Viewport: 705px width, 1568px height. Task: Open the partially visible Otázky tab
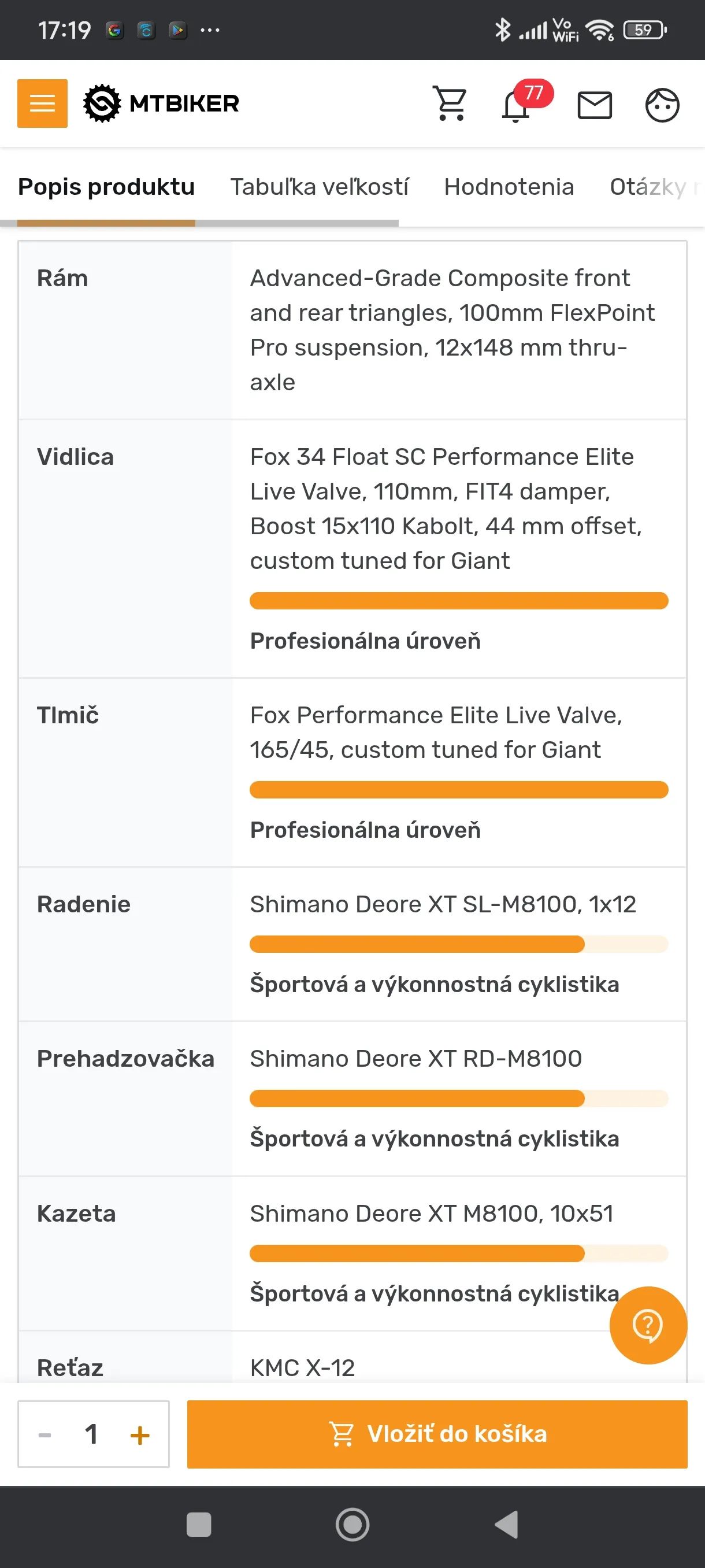pyautogui.click(x=651, y=187)
